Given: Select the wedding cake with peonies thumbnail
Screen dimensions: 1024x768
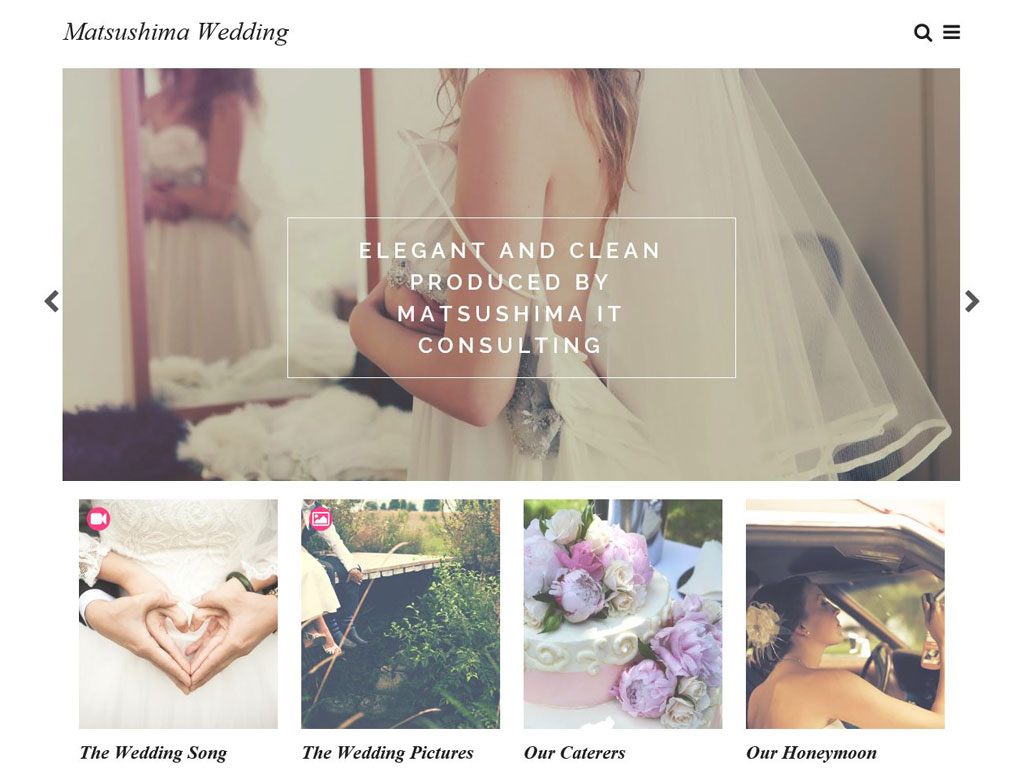Looking at the screenshot, I should click(x=623, y=614).
